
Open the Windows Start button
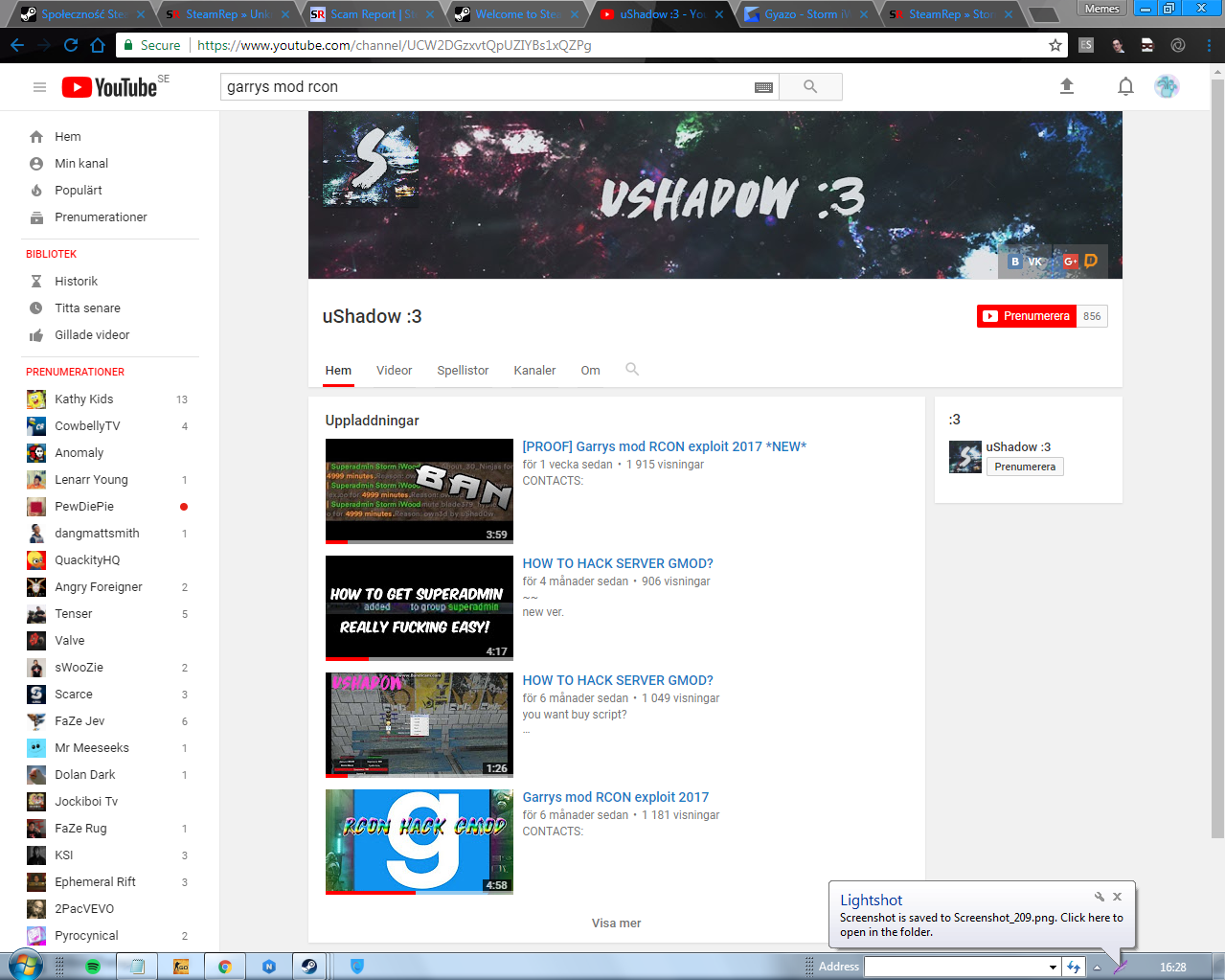pos(24,966)
